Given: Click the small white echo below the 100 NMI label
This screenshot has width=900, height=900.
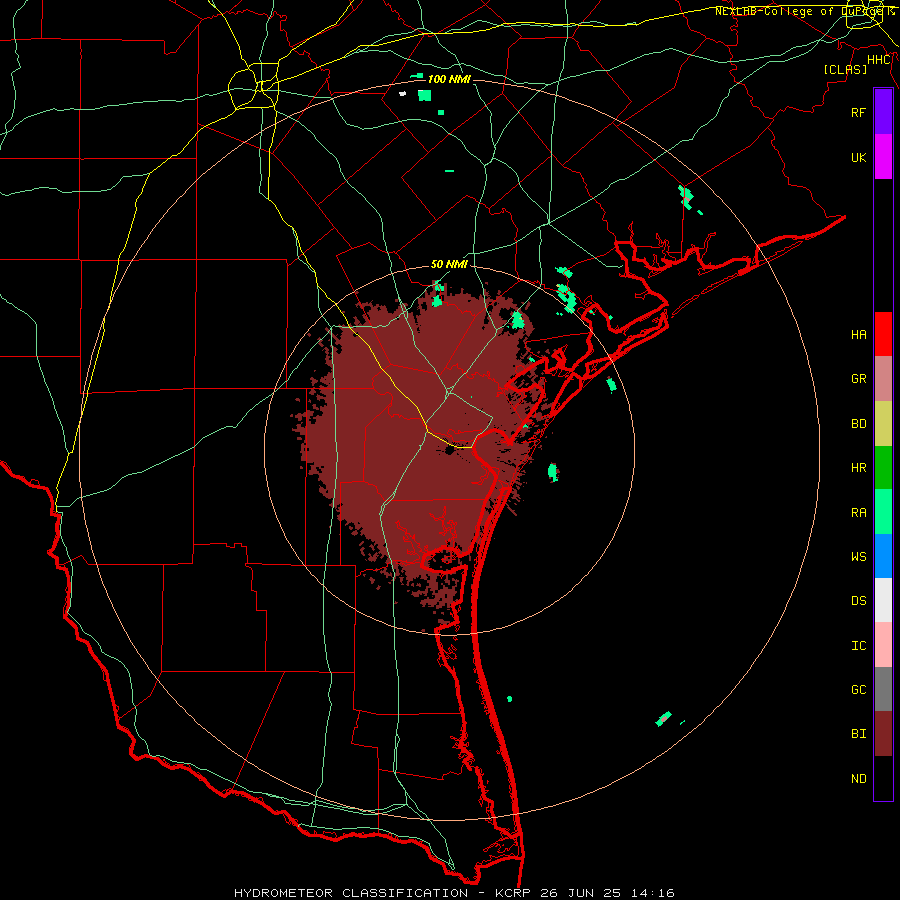Looking at the screenshot, I should click(x=402, y=93).
